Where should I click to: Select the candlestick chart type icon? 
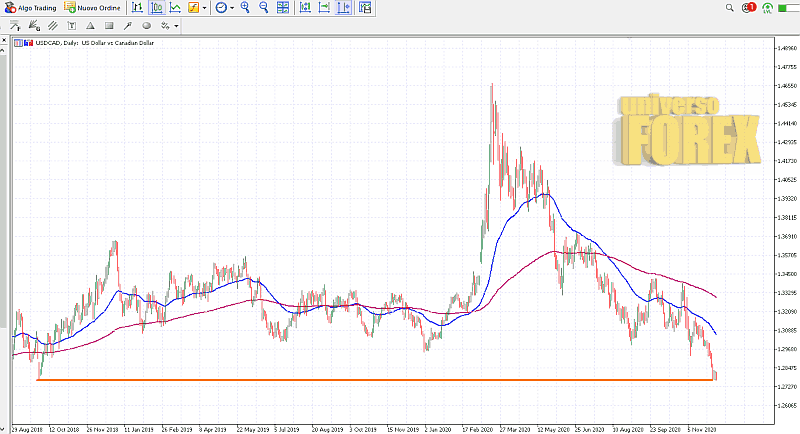point(156,7)
